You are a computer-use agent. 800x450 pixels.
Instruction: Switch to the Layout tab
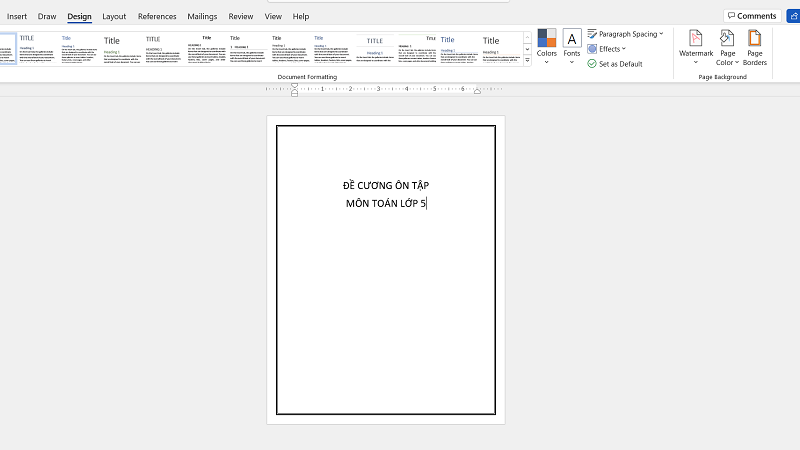[x=114, y=17]
